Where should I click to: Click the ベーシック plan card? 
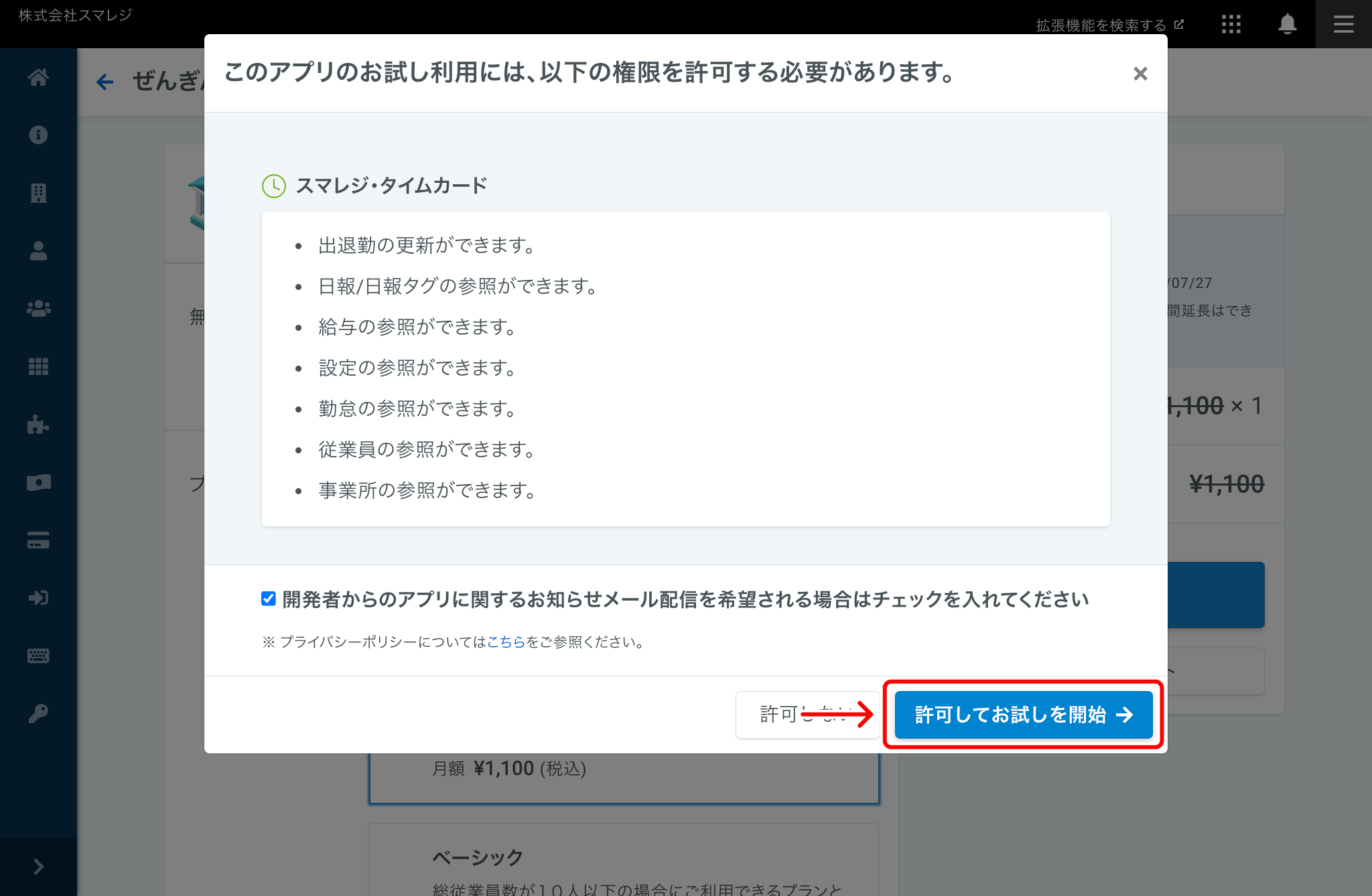[x=623, y=860]
